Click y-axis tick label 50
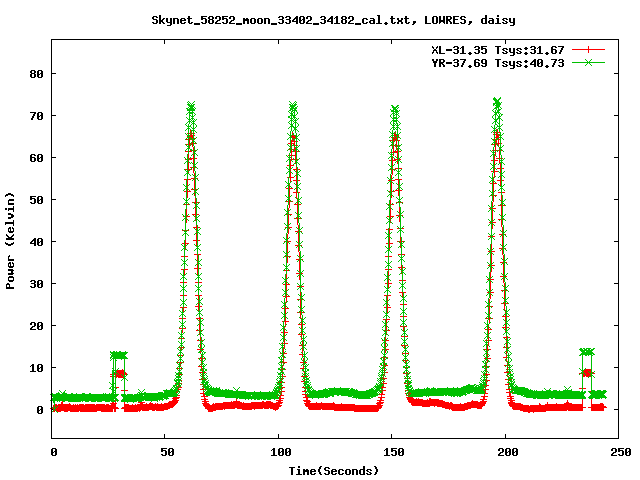The height and width of the screenshot is (480, 640). tap(36, 200)
